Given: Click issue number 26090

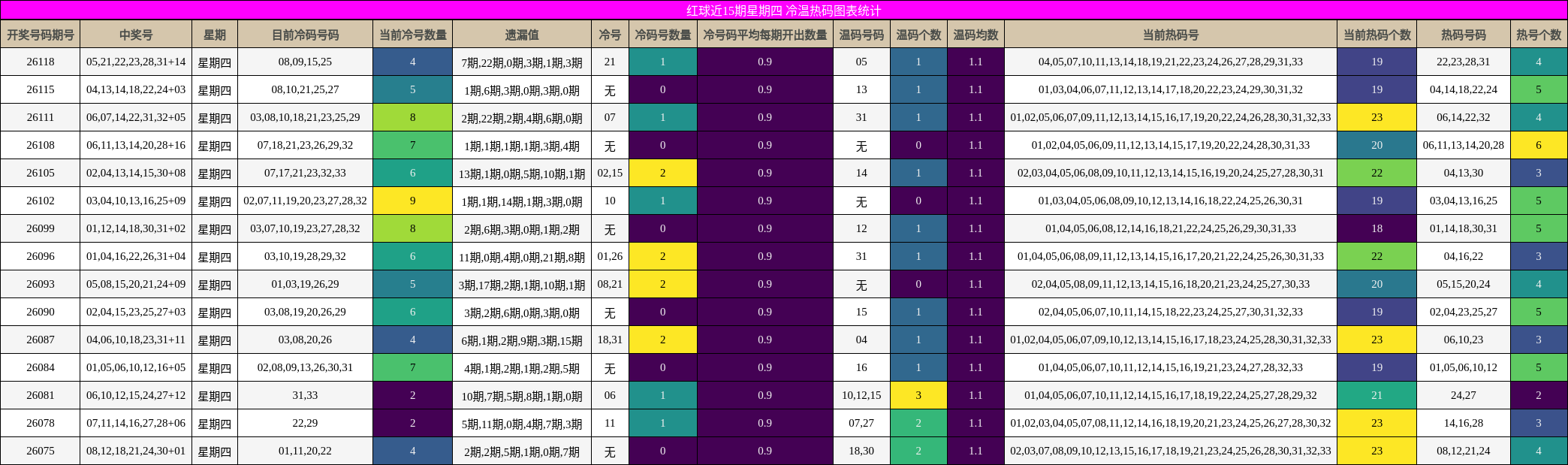Looking at the screenshot, I should [41, 312].
